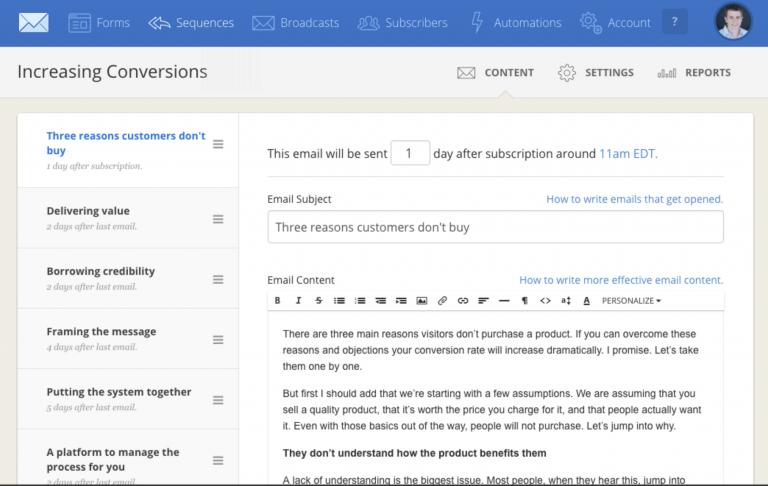
Task: Select the 'Delivering value' email in the list
Action: 88,211
